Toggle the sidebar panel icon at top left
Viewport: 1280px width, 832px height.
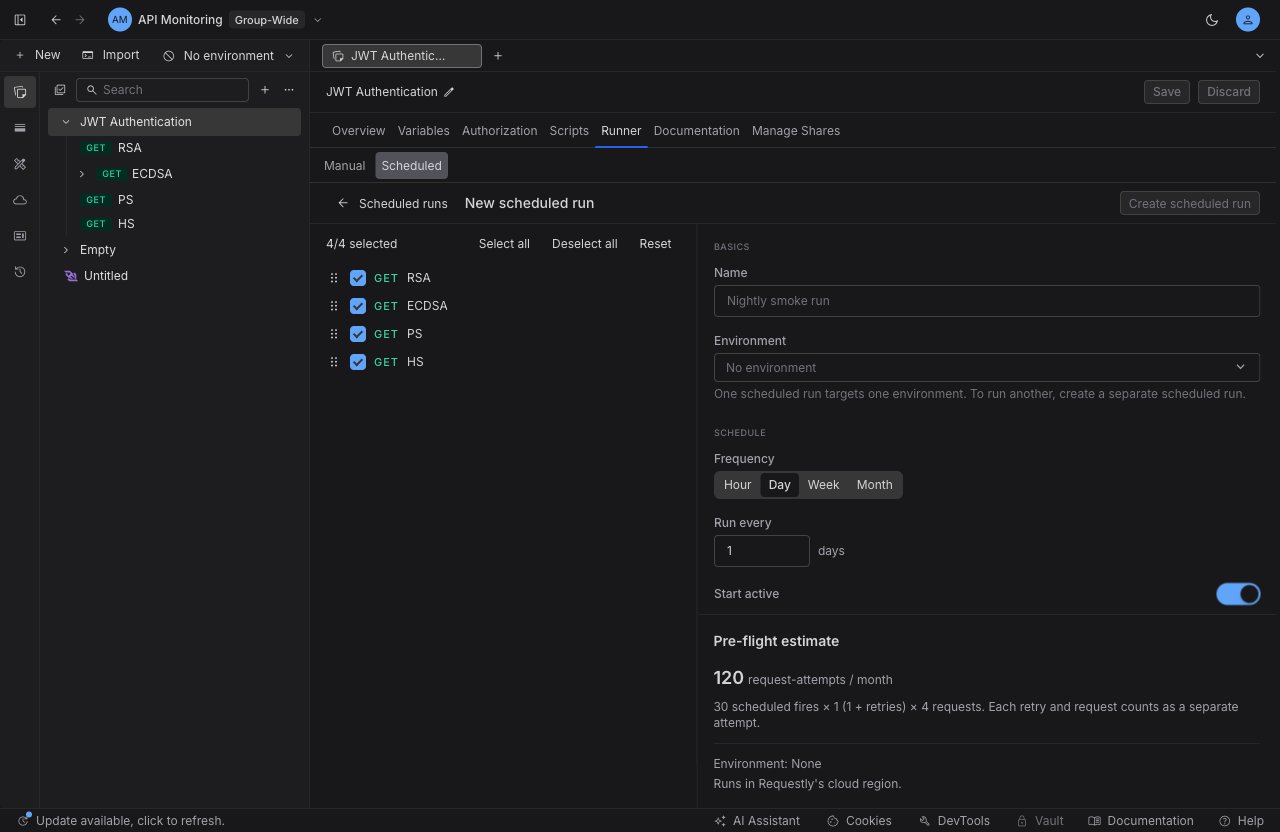pos(20,19)
